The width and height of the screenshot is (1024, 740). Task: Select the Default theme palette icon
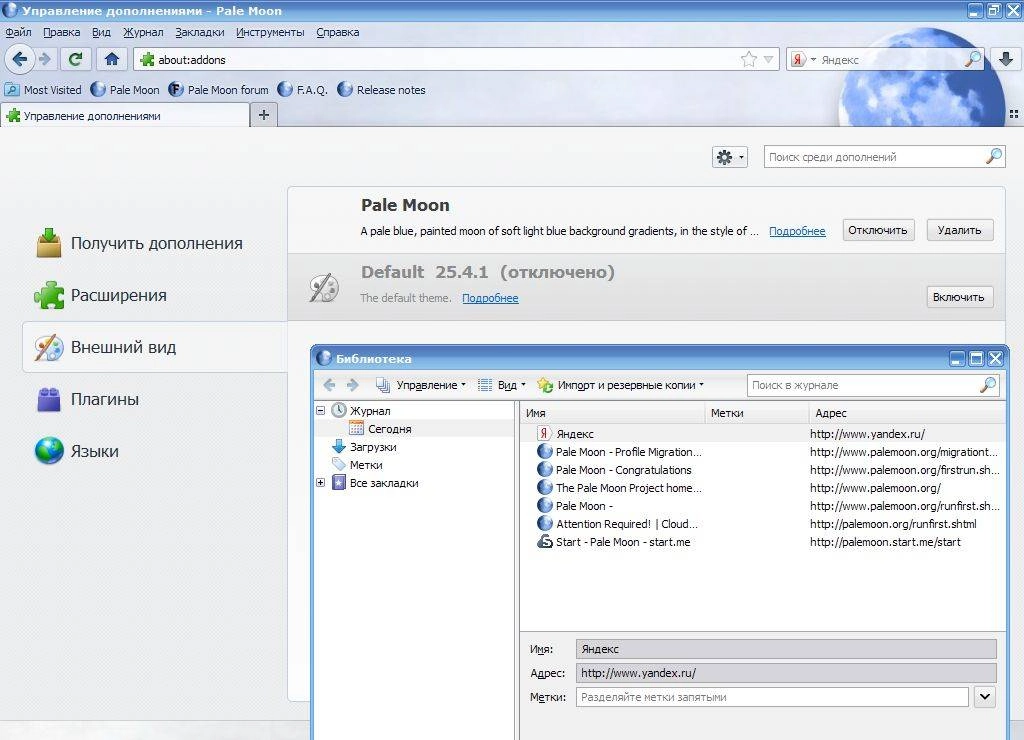coord(324,287)
